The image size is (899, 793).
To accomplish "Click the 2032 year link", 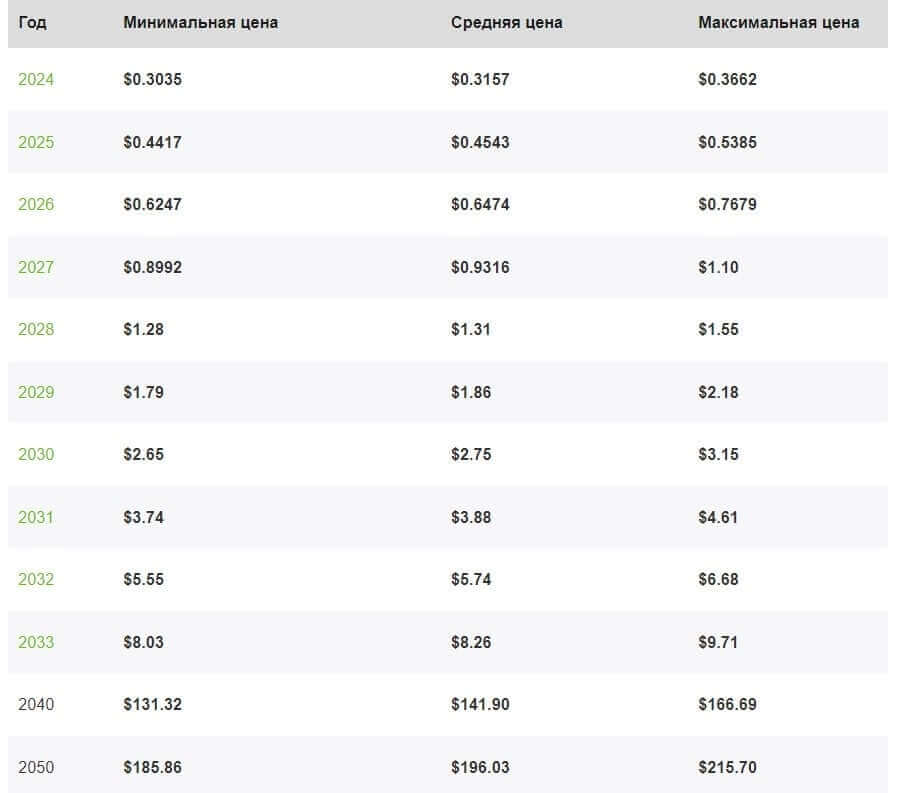I will pyautogui.click(x=36, y=579).
